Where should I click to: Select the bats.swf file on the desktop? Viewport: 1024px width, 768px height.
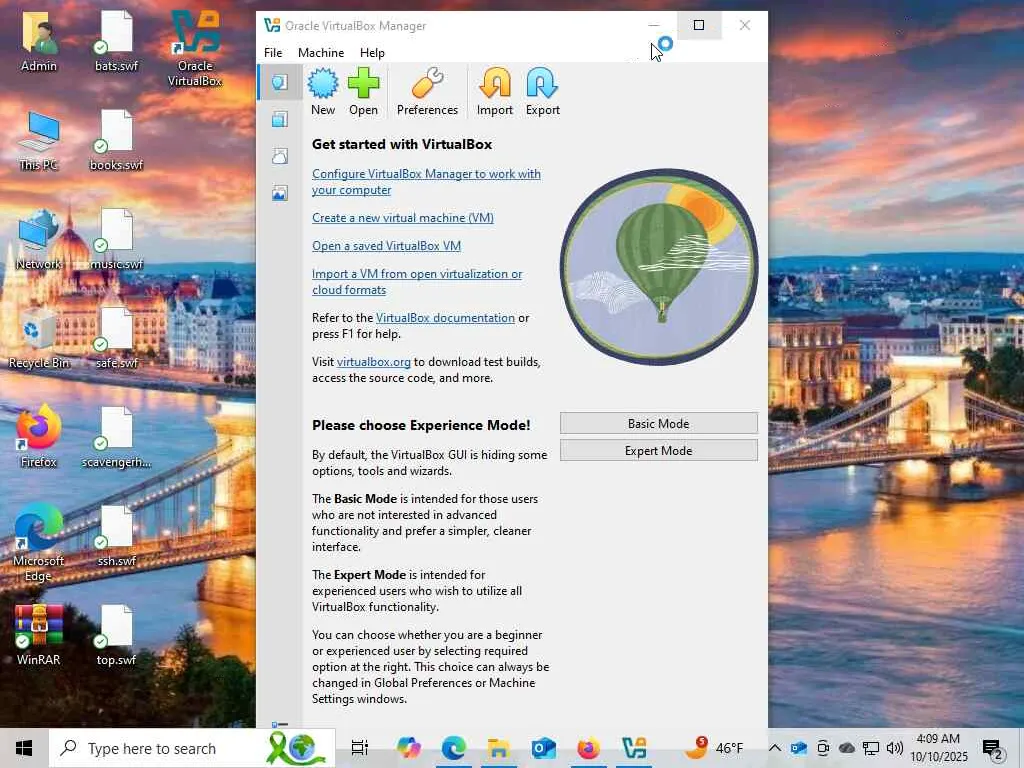point(116,43)
